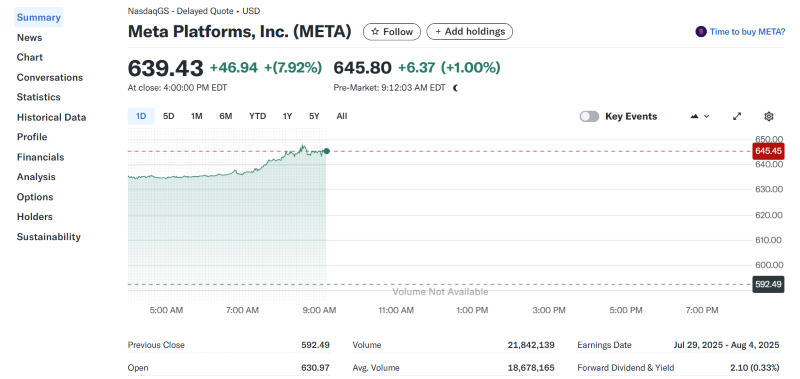This screenshot has width=800, height=379.
Task: Expand chart to full screen
Action: 737,116
